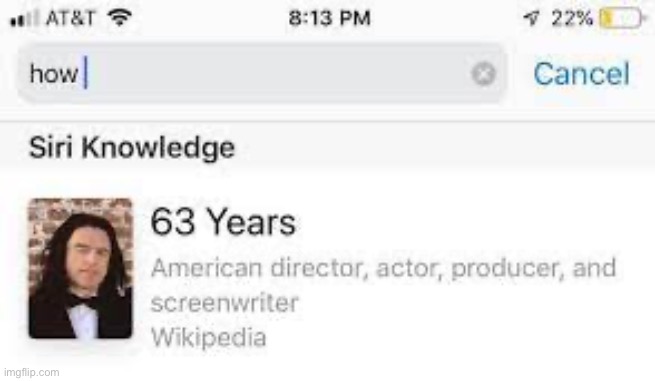
Task: Open the long-haired man's portrait thumbnail
Action: [80, 268]
